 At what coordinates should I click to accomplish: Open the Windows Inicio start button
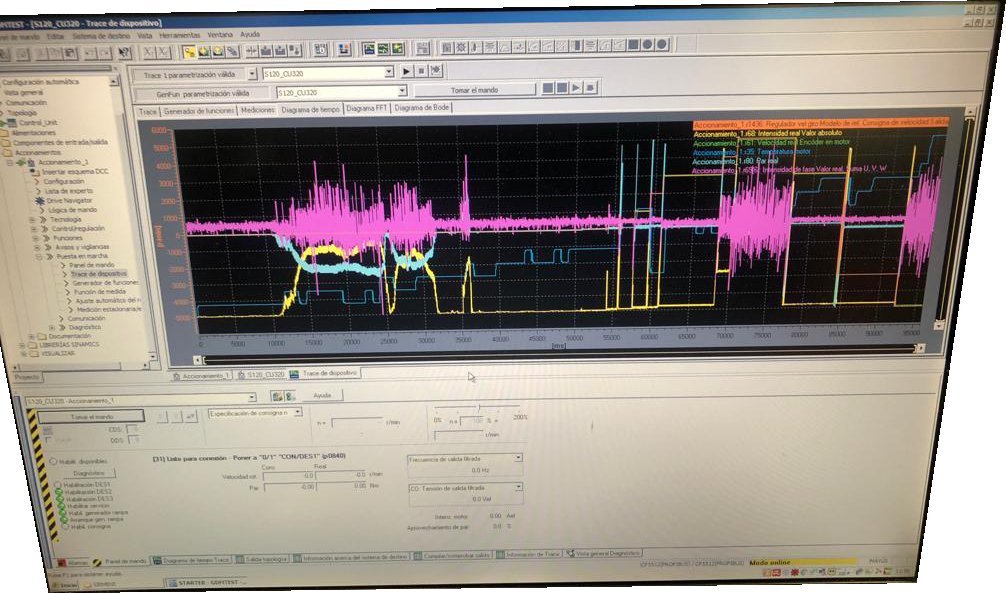[x=64, y=585]
